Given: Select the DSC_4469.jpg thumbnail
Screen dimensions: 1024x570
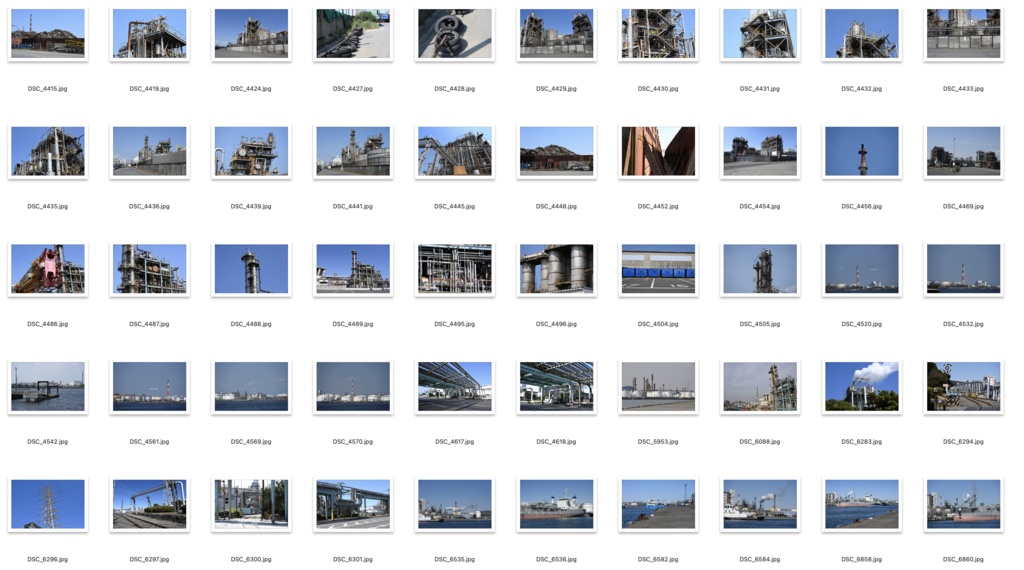Looking at the screenshot, I should click(x=964, y=151).
